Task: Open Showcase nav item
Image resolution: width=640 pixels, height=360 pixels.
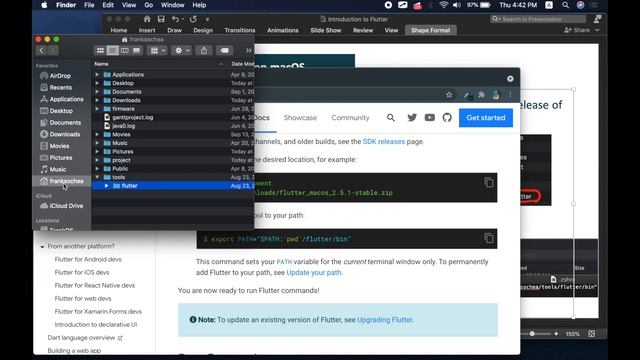Action: (x=300, y=118)
